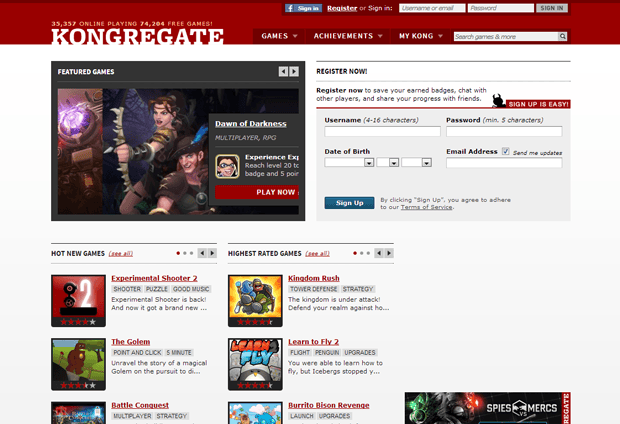This screenshot has height=424, width=620.
Task: Open The Golem game thumbnail
Action: (x=78, y=364)
